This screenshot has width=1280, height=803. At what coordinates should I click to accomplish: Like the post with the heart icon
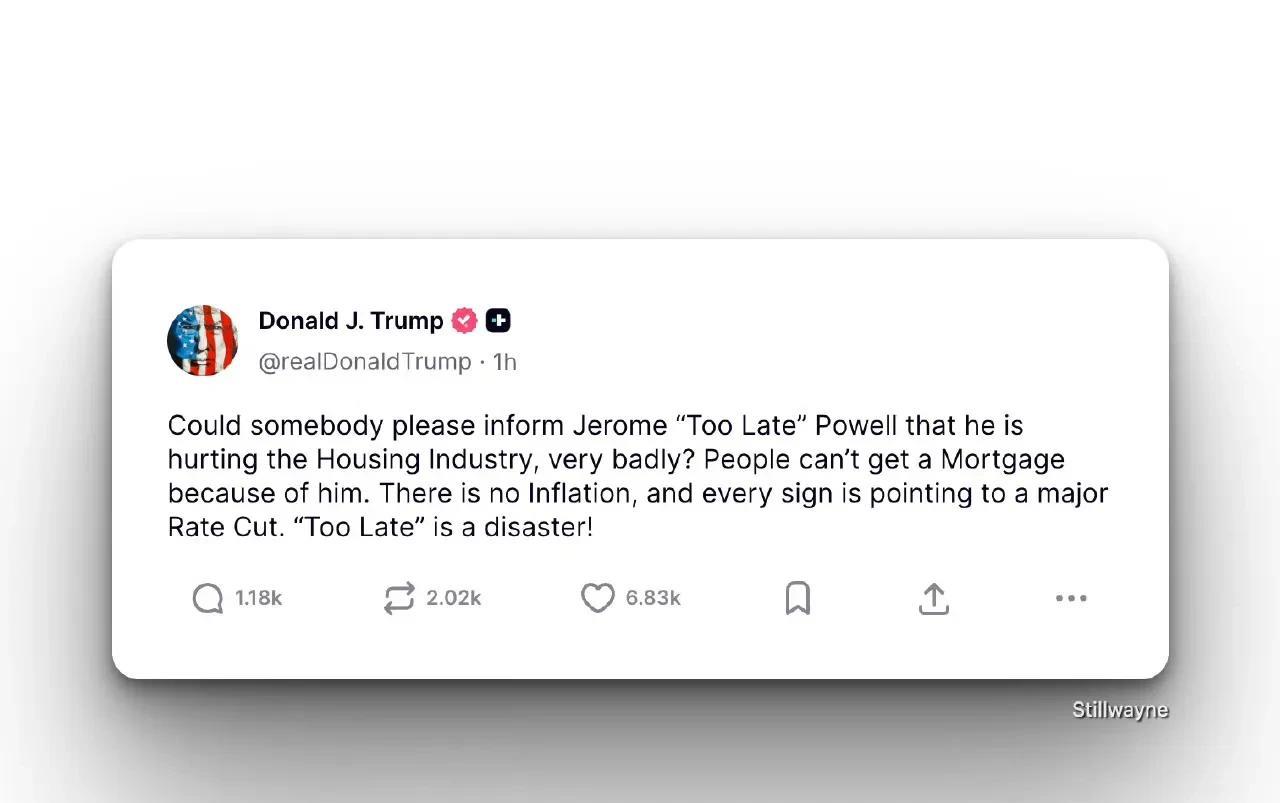pos(598,598)
